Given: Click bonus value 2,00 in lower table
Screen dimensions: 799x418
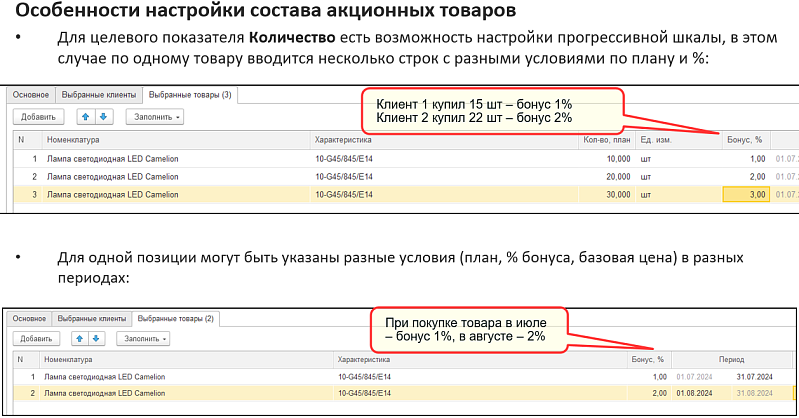Looking at the screenshot, I should (x=659, y=394).
